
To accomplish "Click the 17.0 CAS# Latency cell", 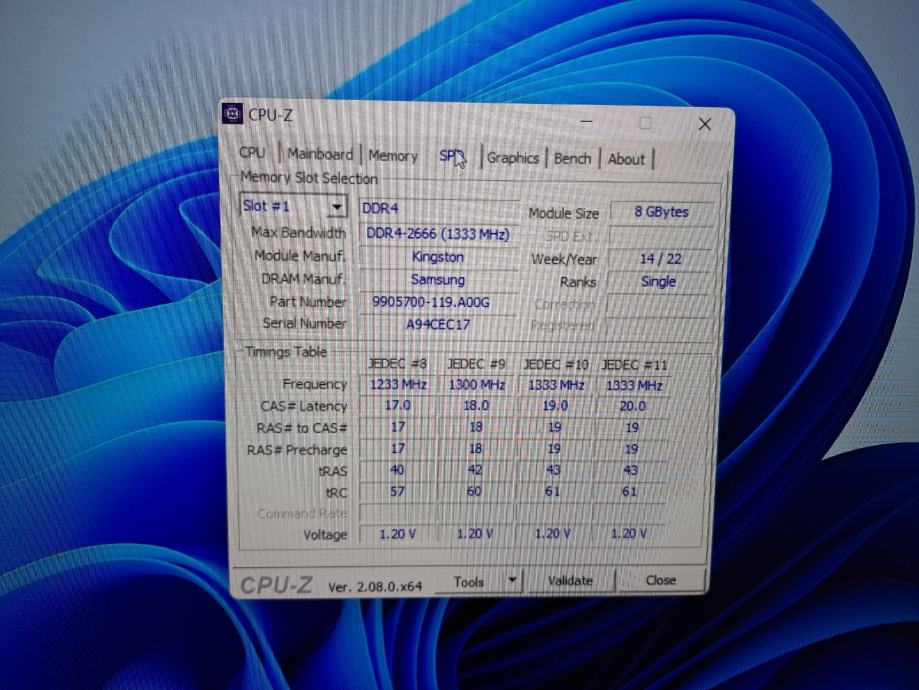I will click(x=398, y=406).
